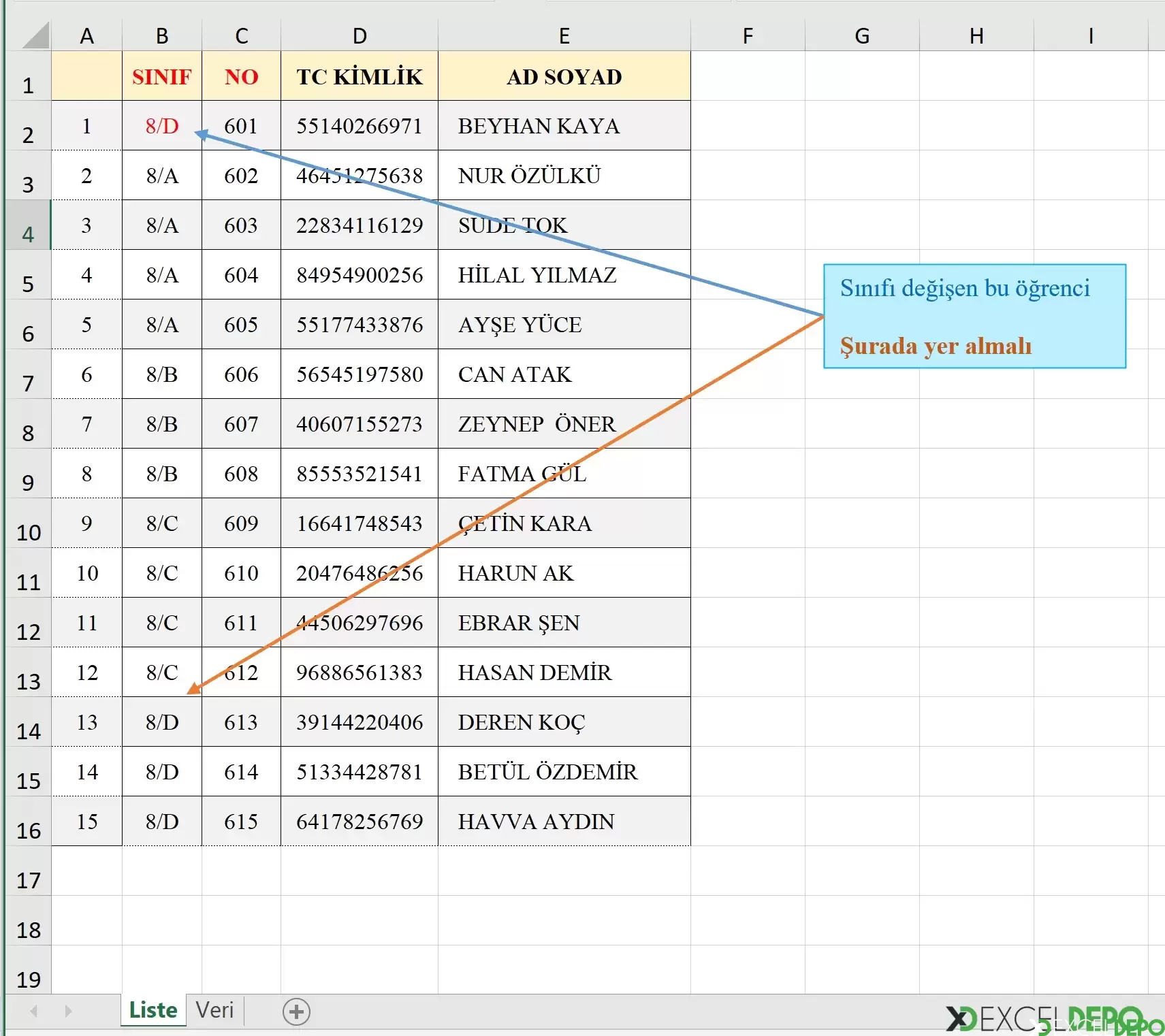The height and width of the screenshot is (1036, 1165).
Task: Select cell with SUDE TOK
Action: click(564, 225)
